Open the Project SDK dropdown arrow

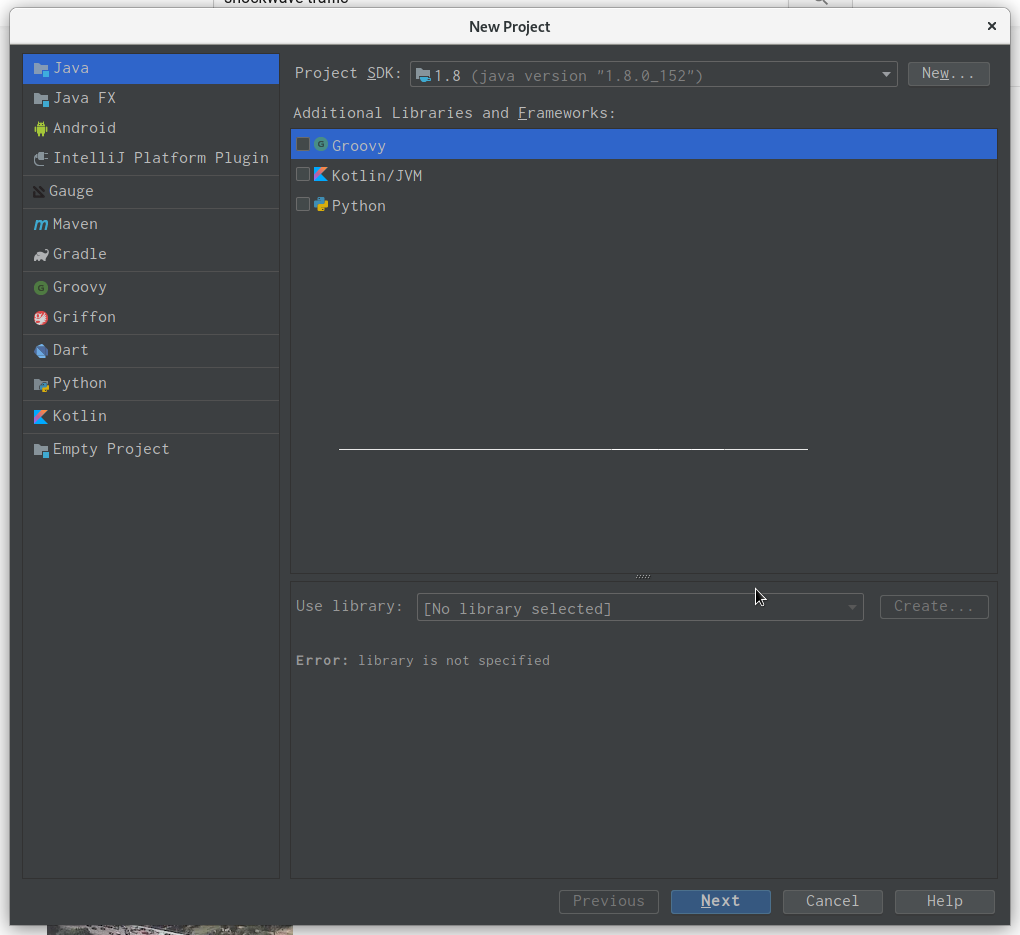(886, 75)
